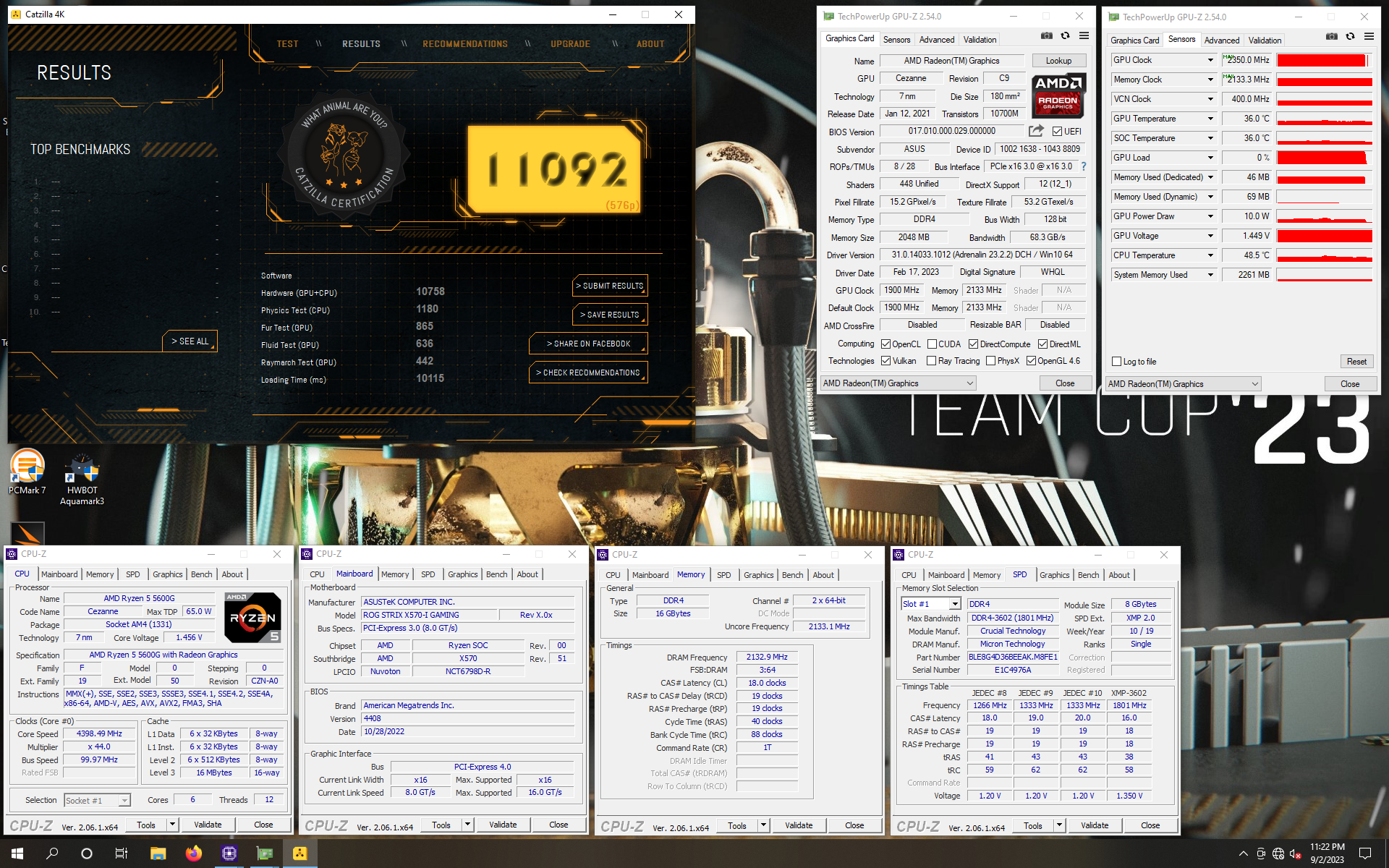The image size is (1389, 868).
Task: Switch to Advanced tab in GPU-Z Graphics Card window
Action: pyautogui.click(x=937, y=40)
